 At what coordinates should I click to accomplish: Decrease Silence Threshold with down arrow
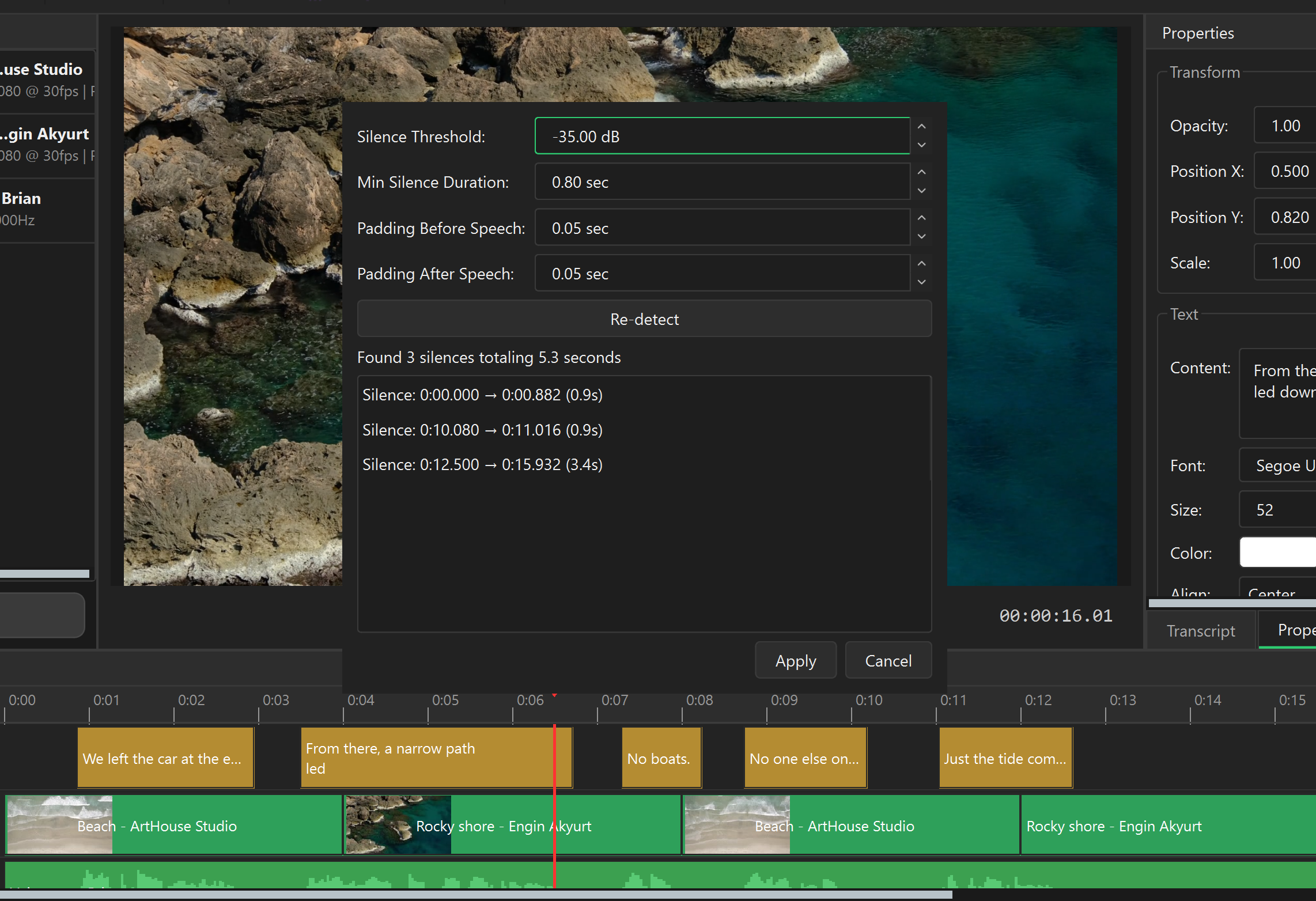(921, 145)
